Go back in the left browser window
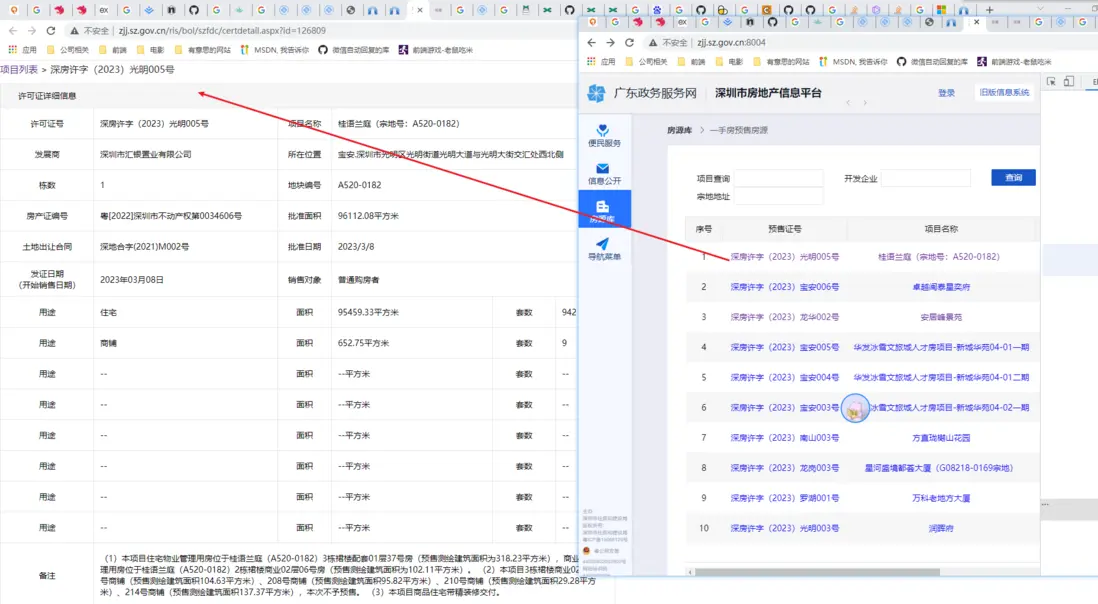Viewport: 1098px width, 604px height. [13, 31]
